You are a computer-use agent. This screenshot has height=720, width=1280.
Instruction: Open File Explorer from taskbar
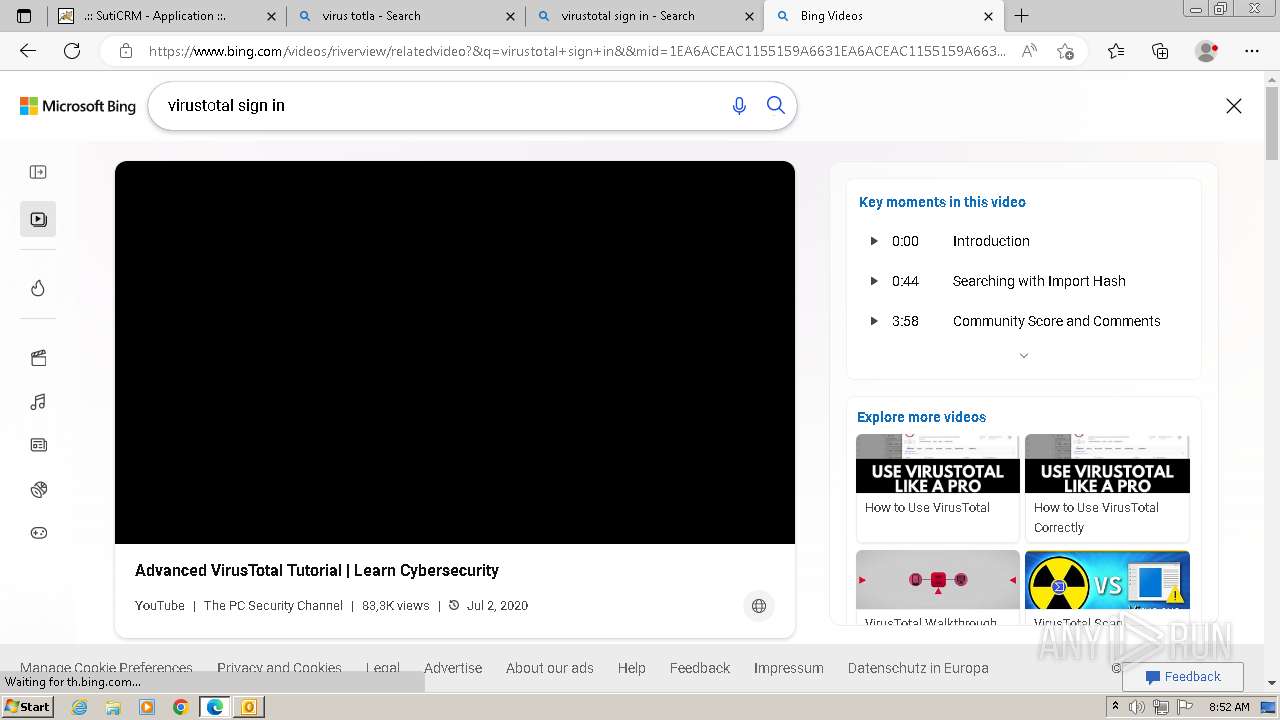(113, 707)
